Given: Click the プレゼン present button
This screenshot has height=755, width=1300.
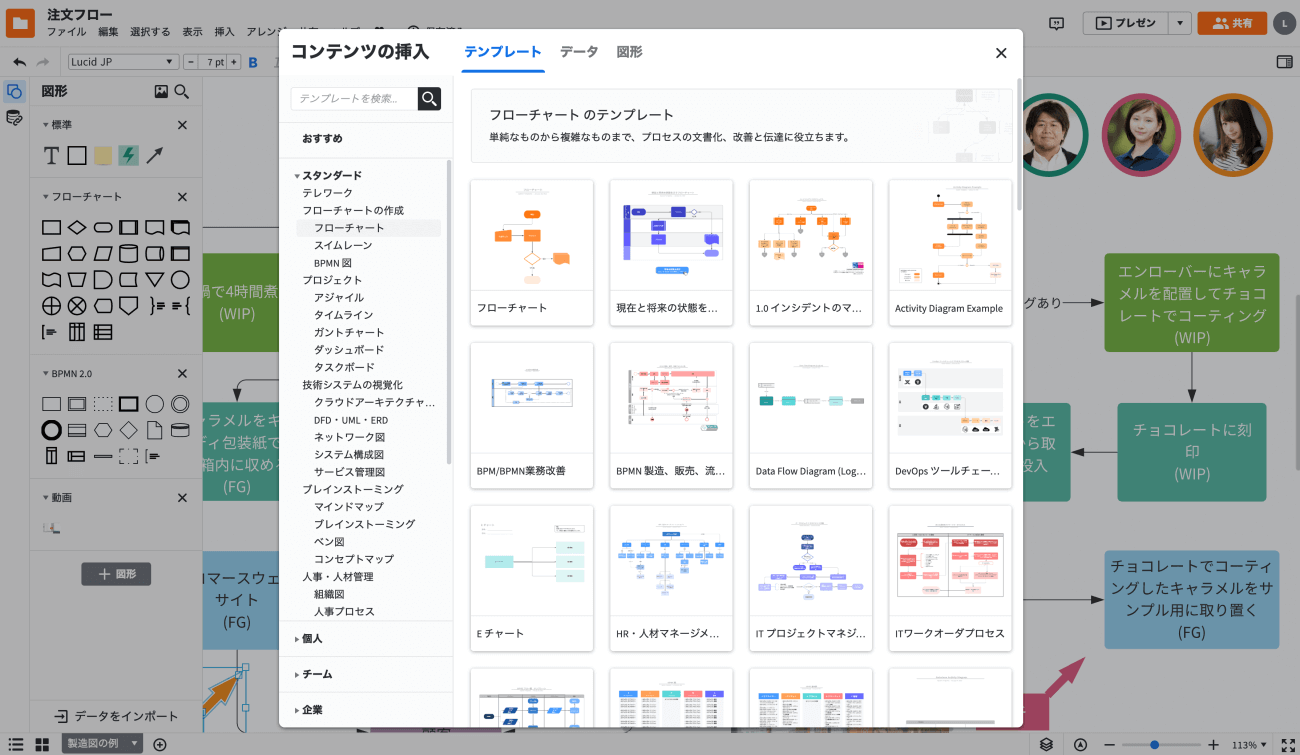Looking at the screenshot, I should (1126, 24).
